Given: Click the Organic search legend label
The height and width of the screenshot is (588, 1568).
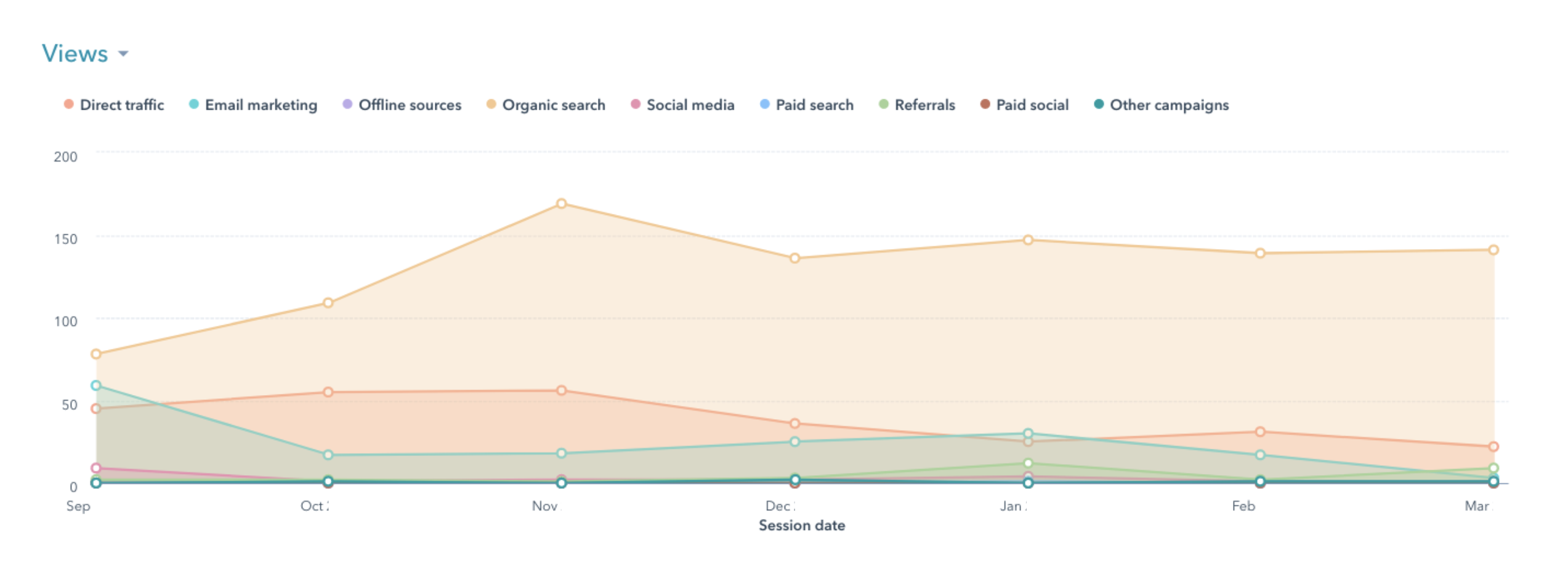Looking at the screenshot, I should 554,105.
